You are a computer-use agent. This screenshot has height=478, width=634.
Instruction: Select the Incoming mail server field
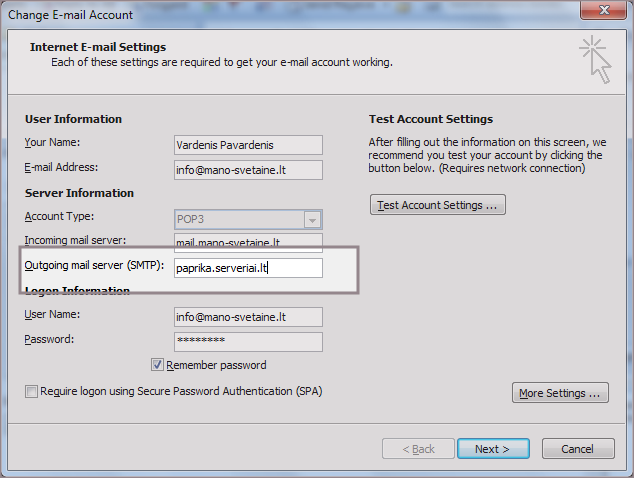247,241
